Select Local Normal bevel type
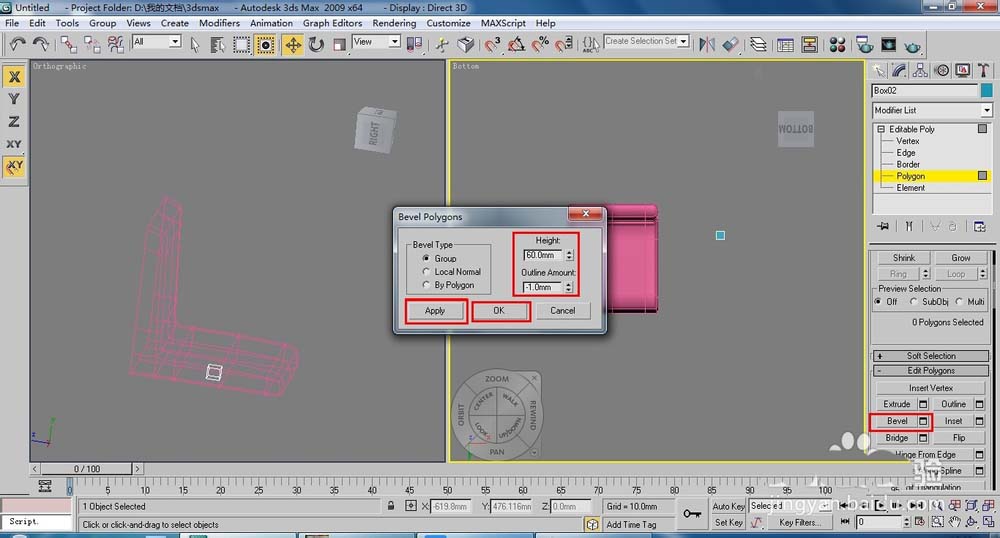Image resolution: width=1000 pixels, height=538 pixels. [x=426, y=272]
